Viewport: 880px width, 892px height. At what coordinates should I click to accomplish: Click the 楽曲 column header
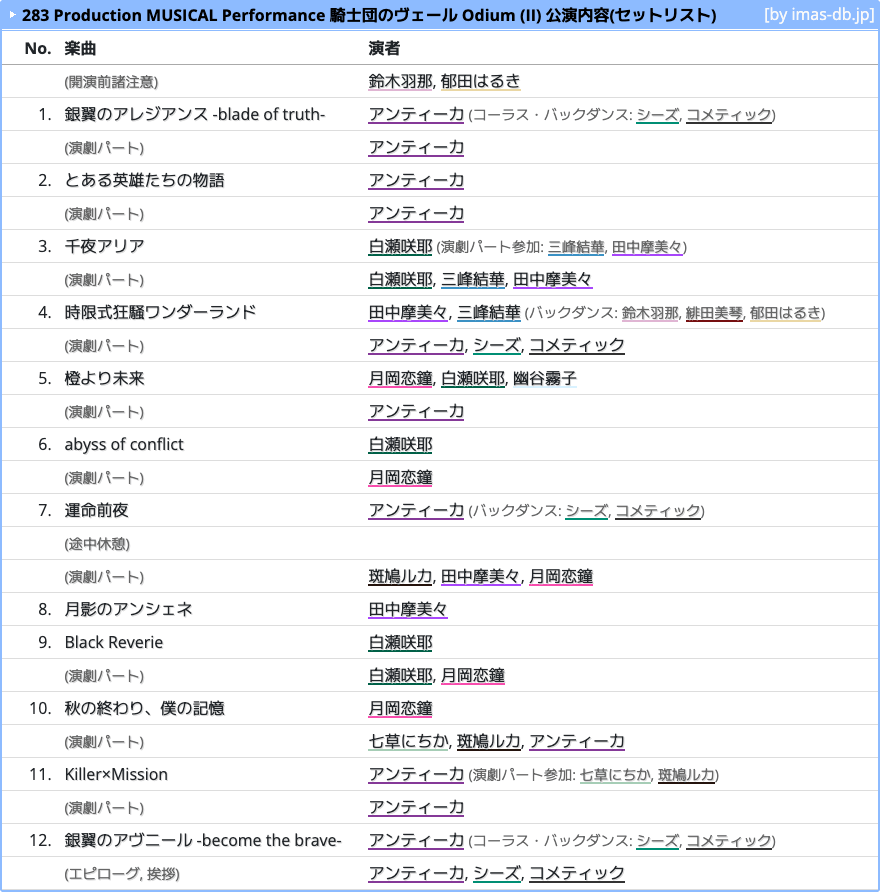[80, 48]
